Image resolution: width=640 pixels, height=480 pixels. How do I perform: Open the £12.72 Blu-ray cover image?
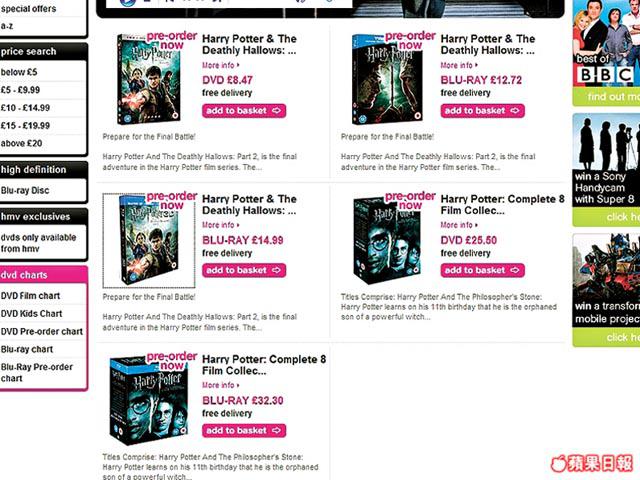(x=387, y=79)
